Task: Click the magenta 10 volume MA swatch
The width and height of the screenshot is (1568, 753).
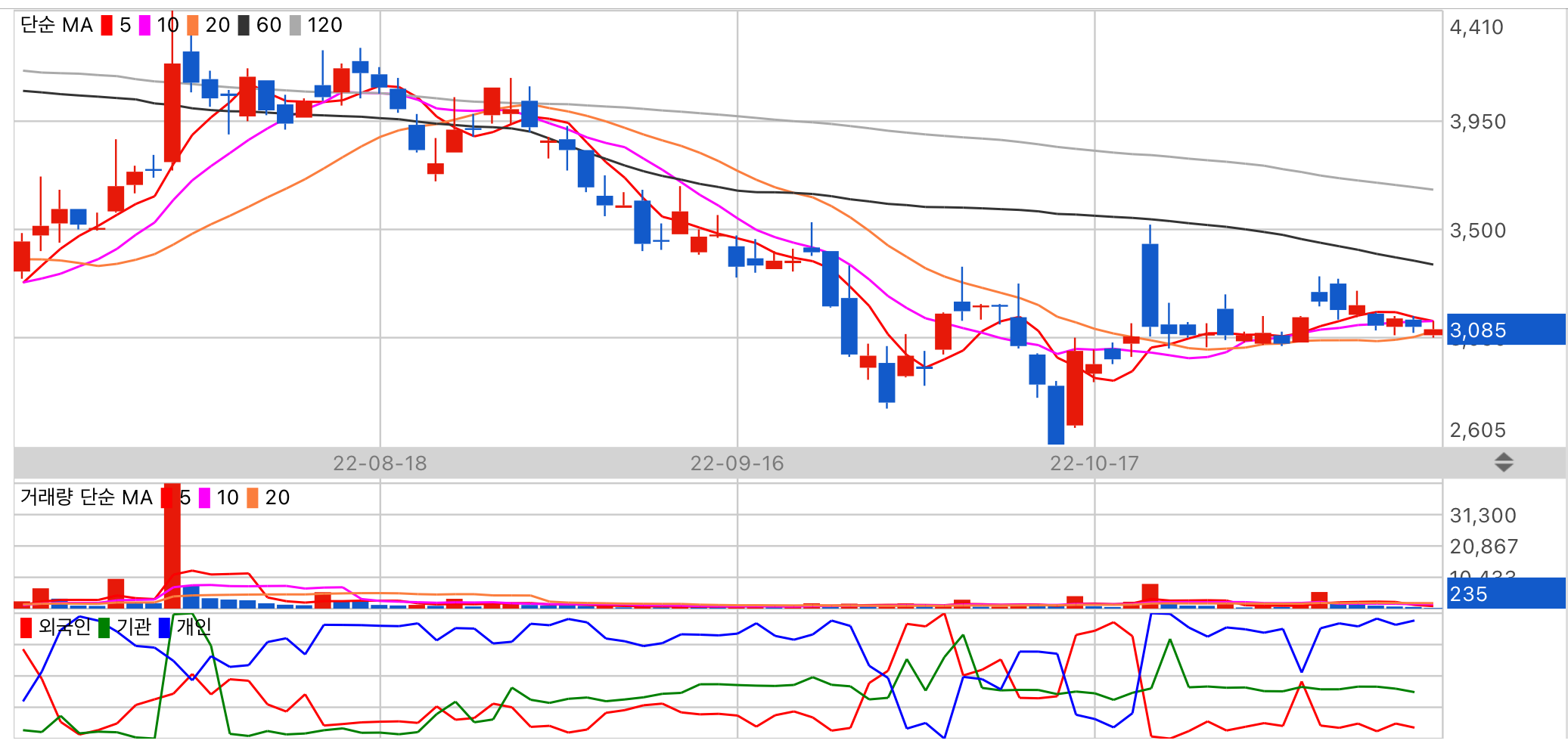Action: 204,497
